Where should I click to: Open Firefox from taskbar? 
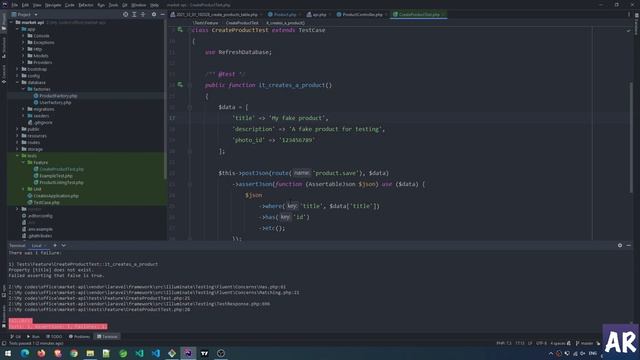coord(41,353)
